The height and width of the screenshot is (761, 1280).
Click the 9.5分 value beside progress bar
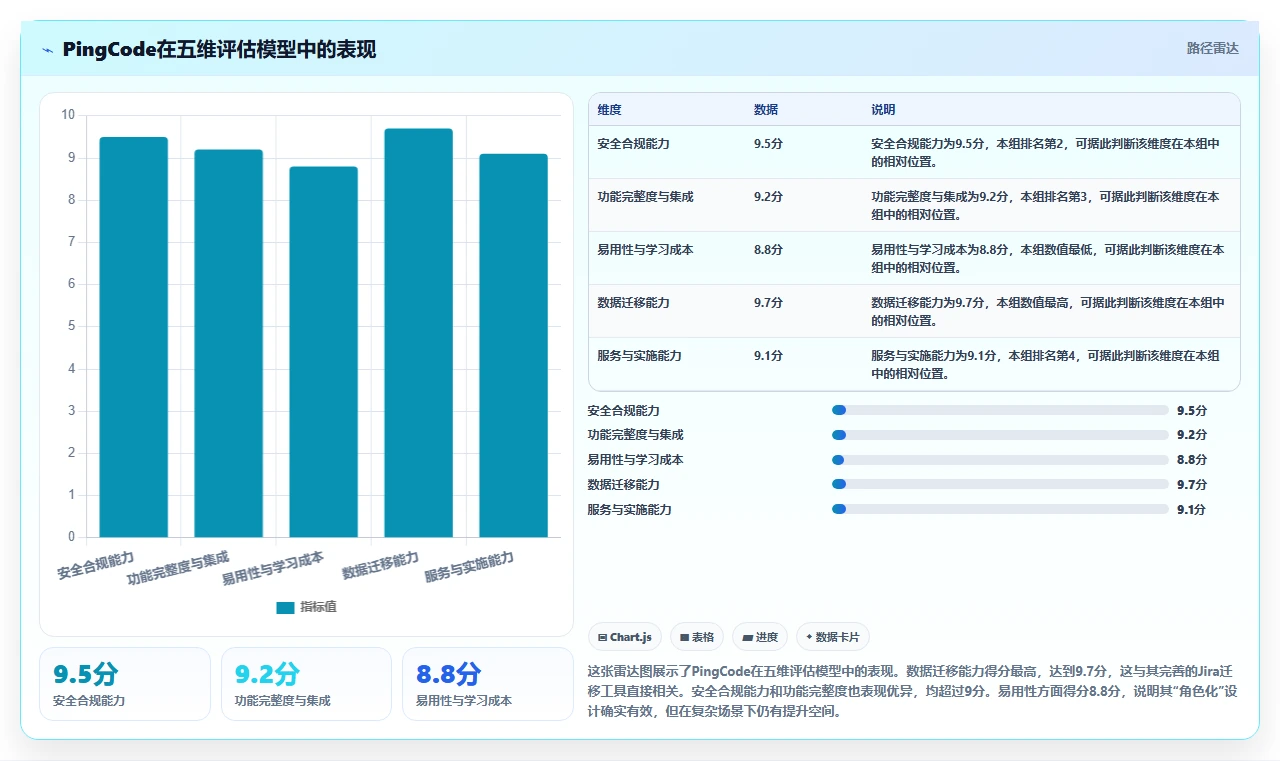point(1192,410)
